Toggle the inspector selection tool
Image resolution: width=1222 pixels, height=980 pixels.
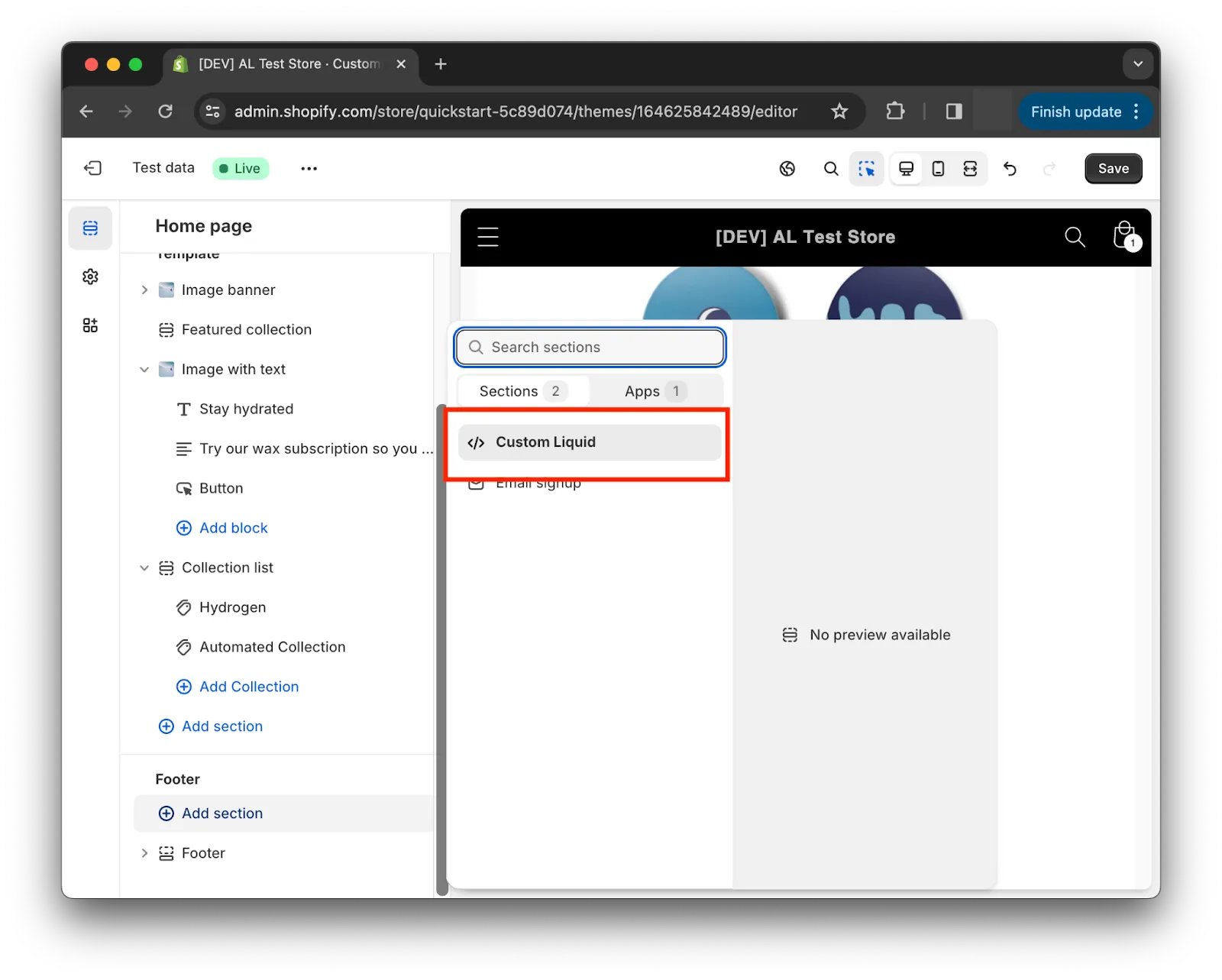tap(867, 169)
